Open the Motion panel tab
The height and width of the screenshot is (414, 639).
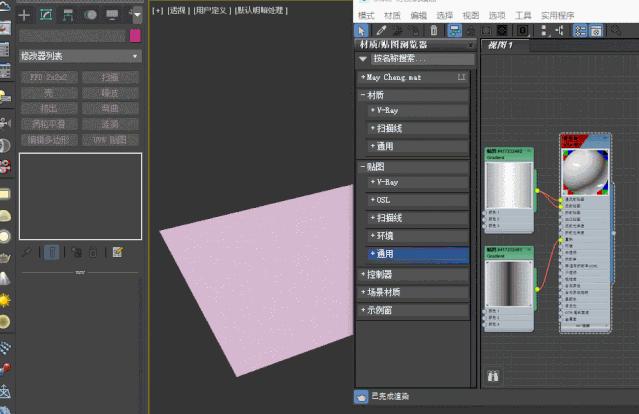pyautogui.click(x=90, y=15)
